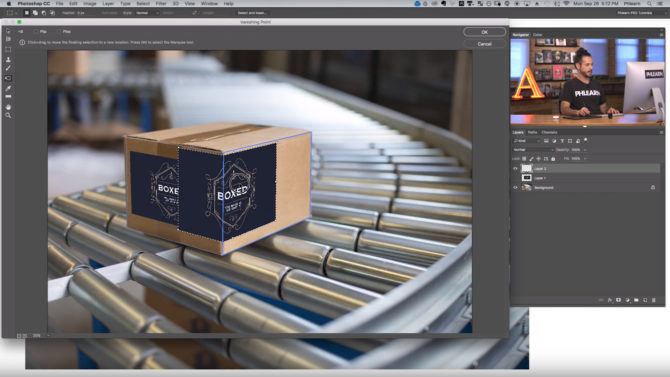Viewport: 670px width, 377px height.
Task: Open the Filter menu
Action: point(161,3)
